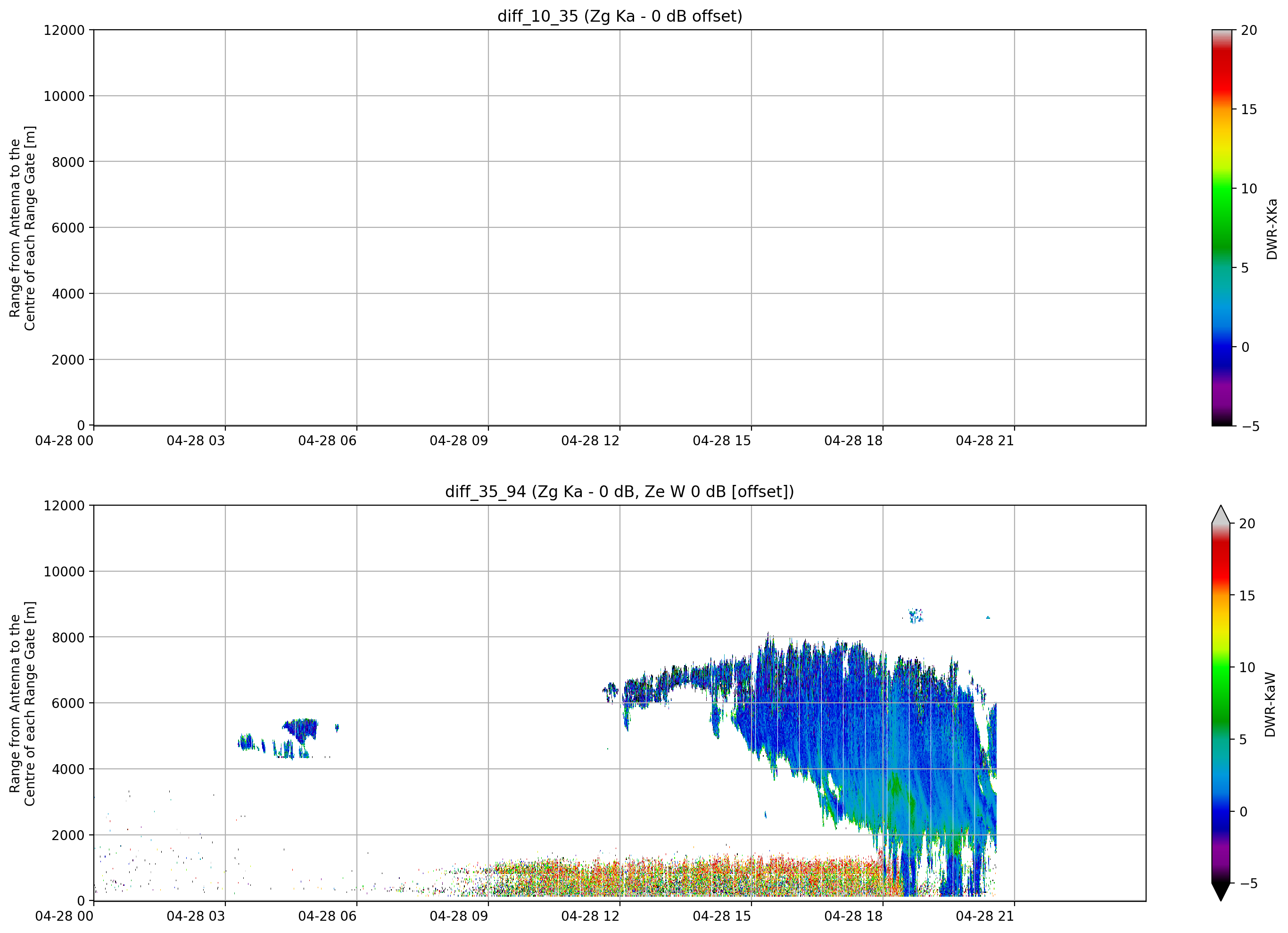Click '04-28 00' on the bottom plot's time axis
Screen dimensions: 1288x933
[x=64, y=916]
